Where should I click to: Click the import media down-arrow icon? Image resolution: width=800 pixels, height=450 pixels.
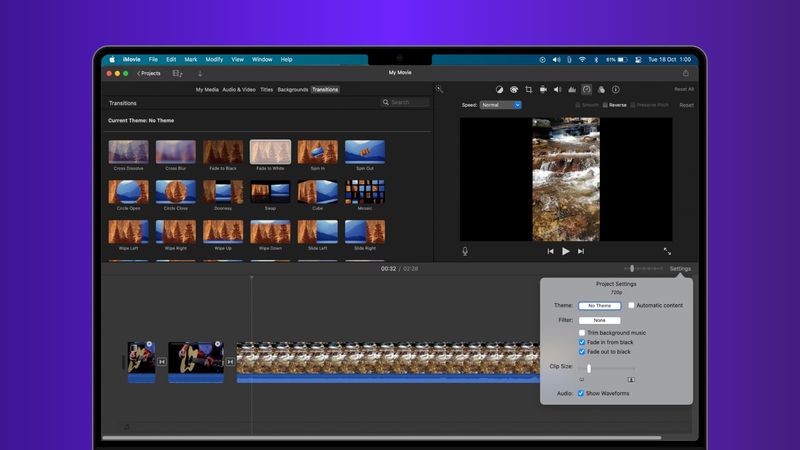pyautogui.click(x=200, y=73)
